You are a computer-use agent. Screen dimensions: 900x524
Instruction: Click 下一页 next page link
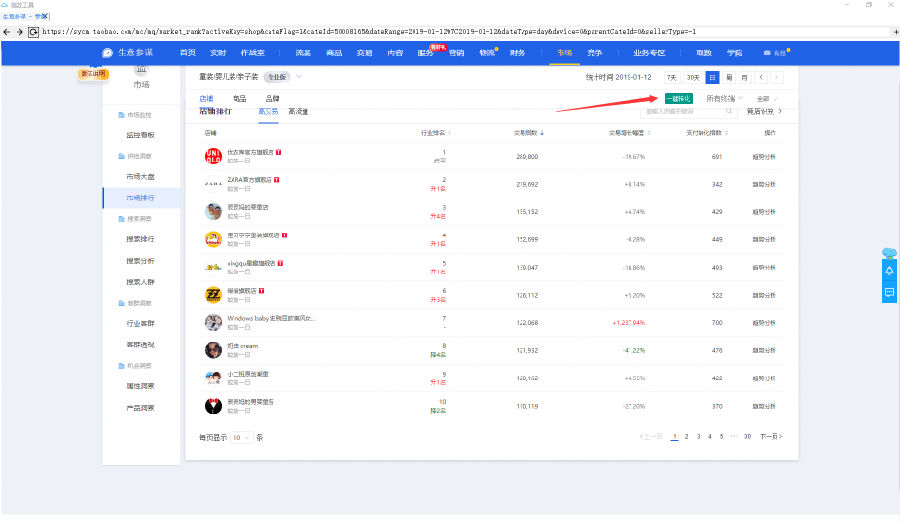click(x=771, y=437)
